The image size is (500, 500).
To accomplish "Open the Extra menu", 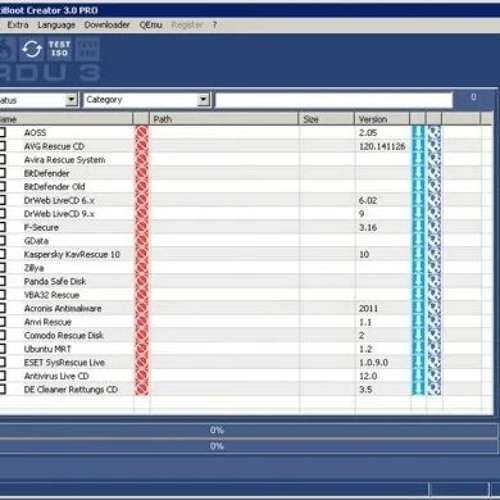I will coord(18,25).
